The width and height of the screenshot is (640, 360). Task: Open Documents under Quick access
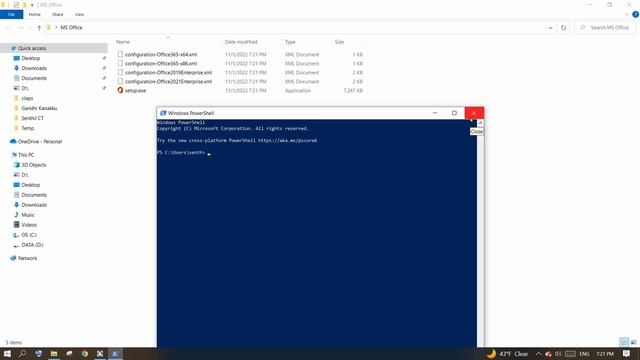coord(34,78)
